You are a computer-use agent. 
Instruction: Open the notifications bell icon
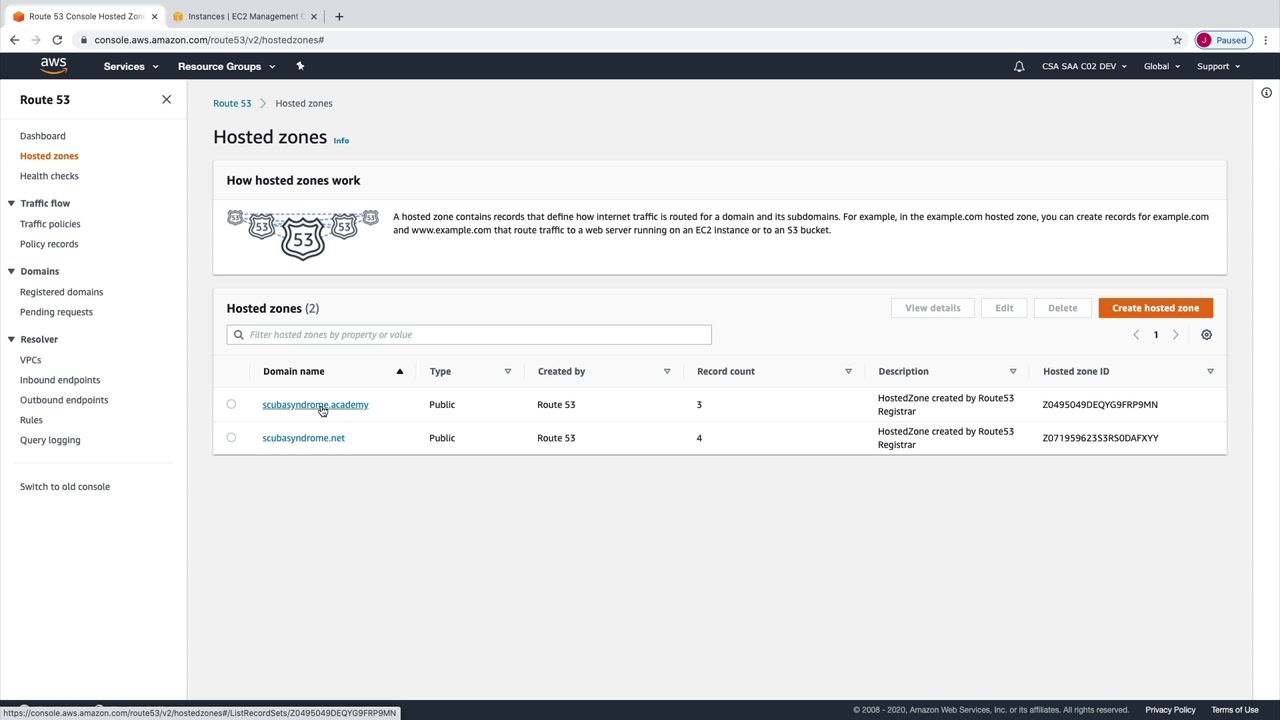(1019, 67)
